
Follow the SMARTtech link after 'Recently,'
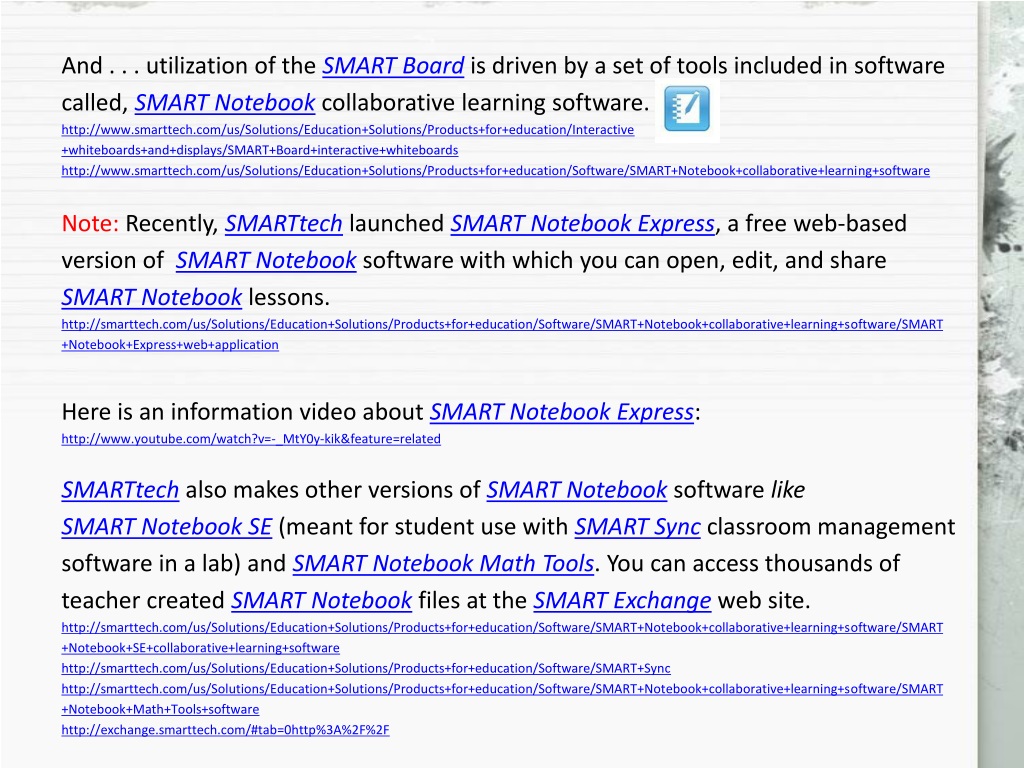(283, 224)
